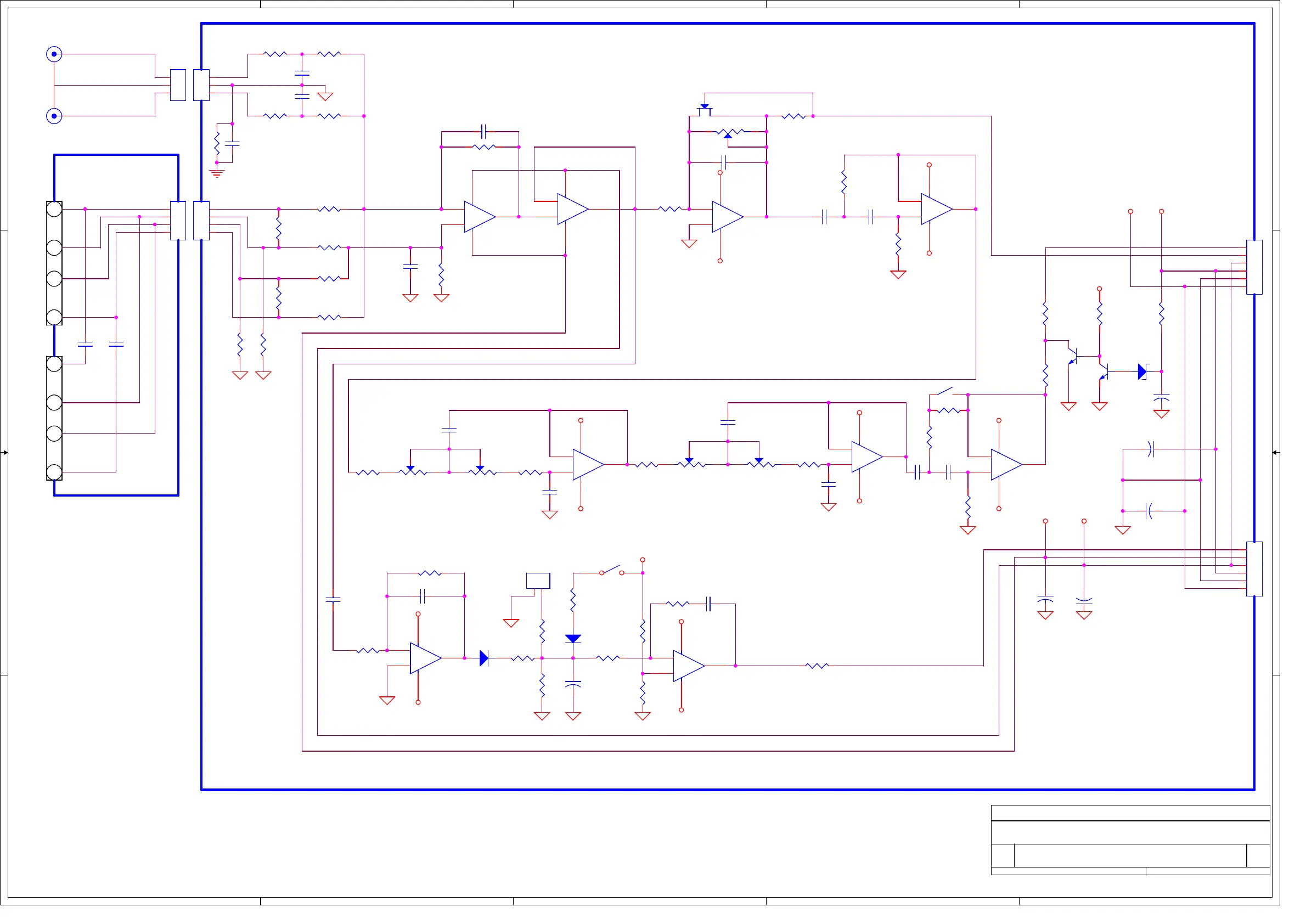Select the left transistor of the pair

pyautogui.click(x=1072, y=357)
